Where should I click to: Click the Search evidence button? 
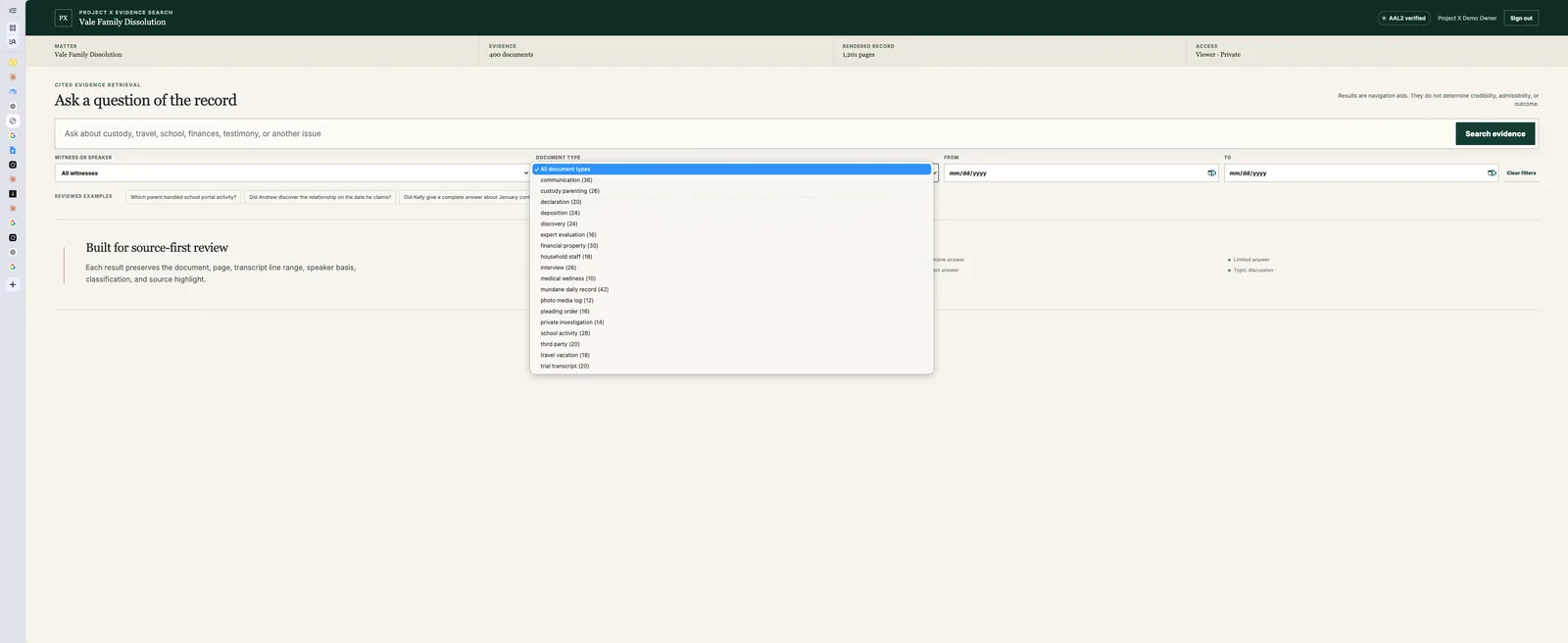pos(1494,134)
